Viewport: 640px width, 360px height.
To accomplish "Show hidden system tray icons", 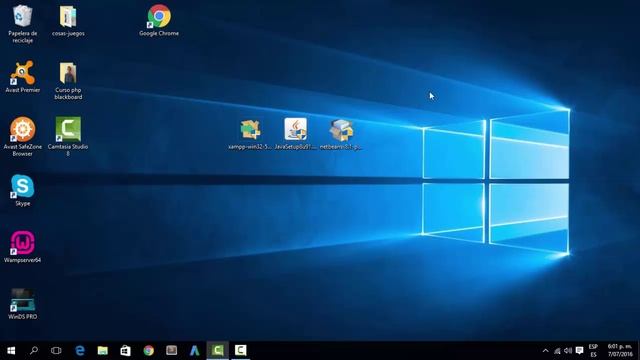I will (545, 351).
